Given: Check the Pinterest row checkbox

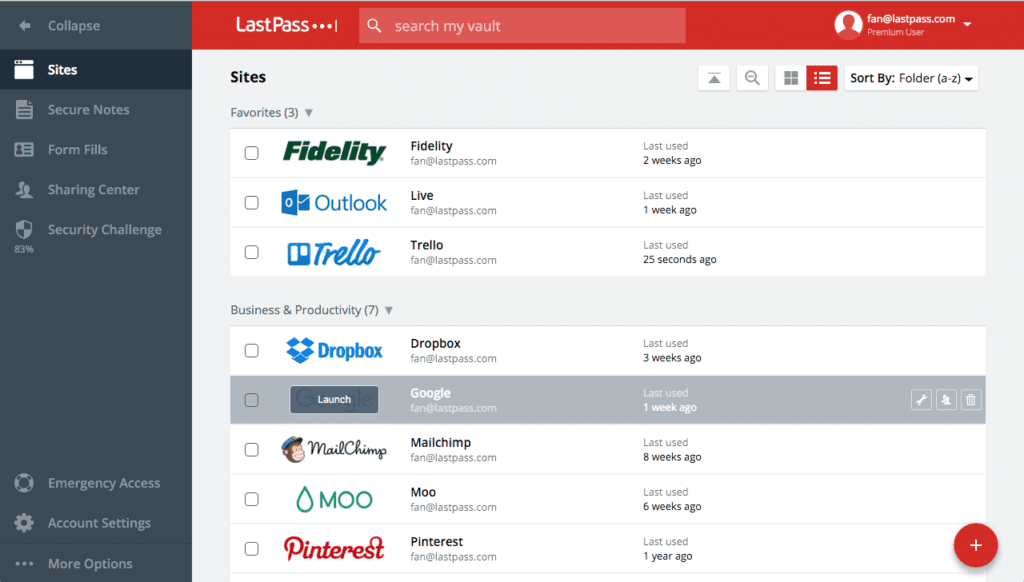Looking at the screenshot, I should [x=251, y=549].
